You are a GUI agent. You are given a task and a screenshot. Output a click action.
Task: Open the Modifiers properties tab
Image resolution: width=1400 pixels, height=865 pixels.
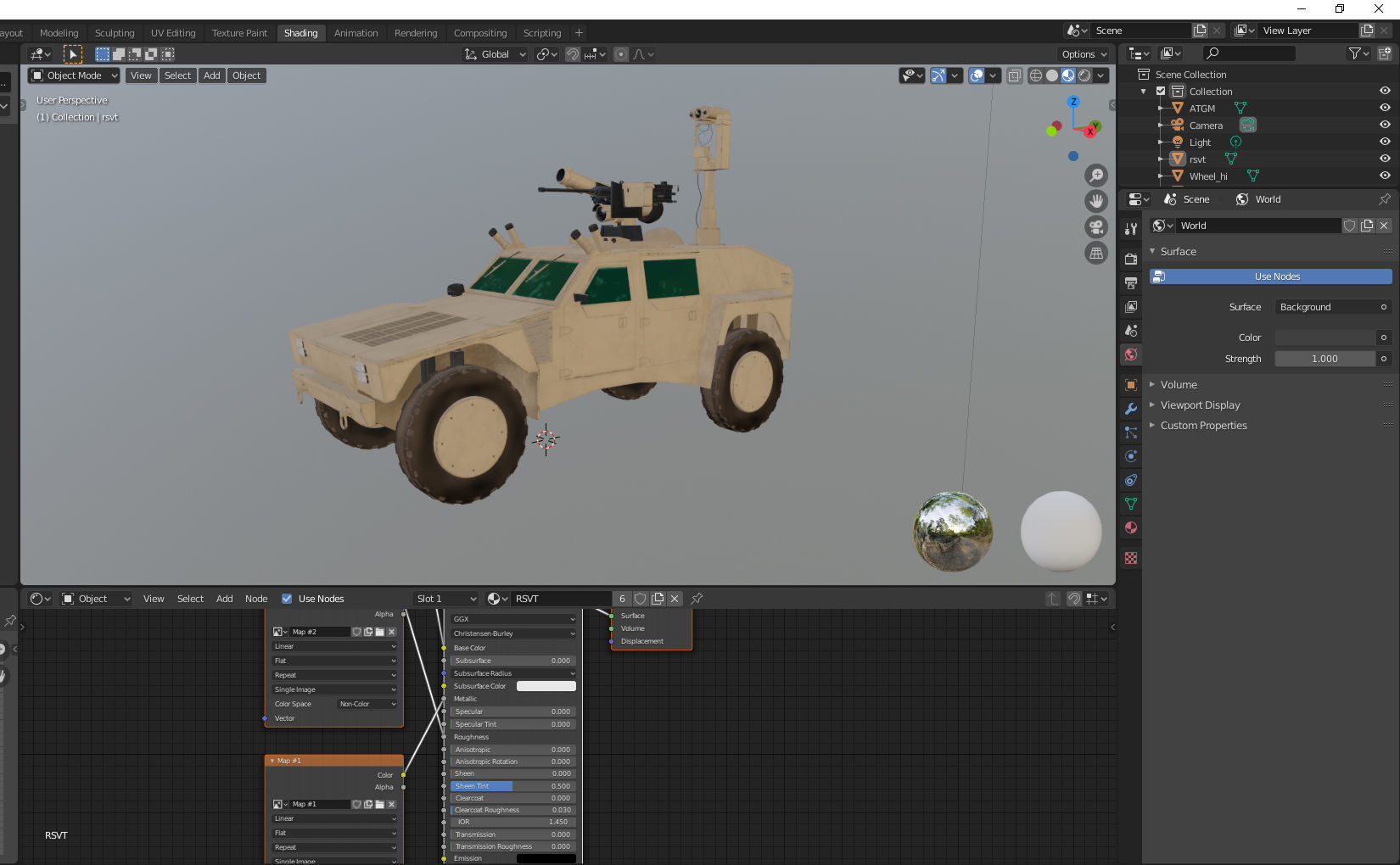[x=1130, y=409]
